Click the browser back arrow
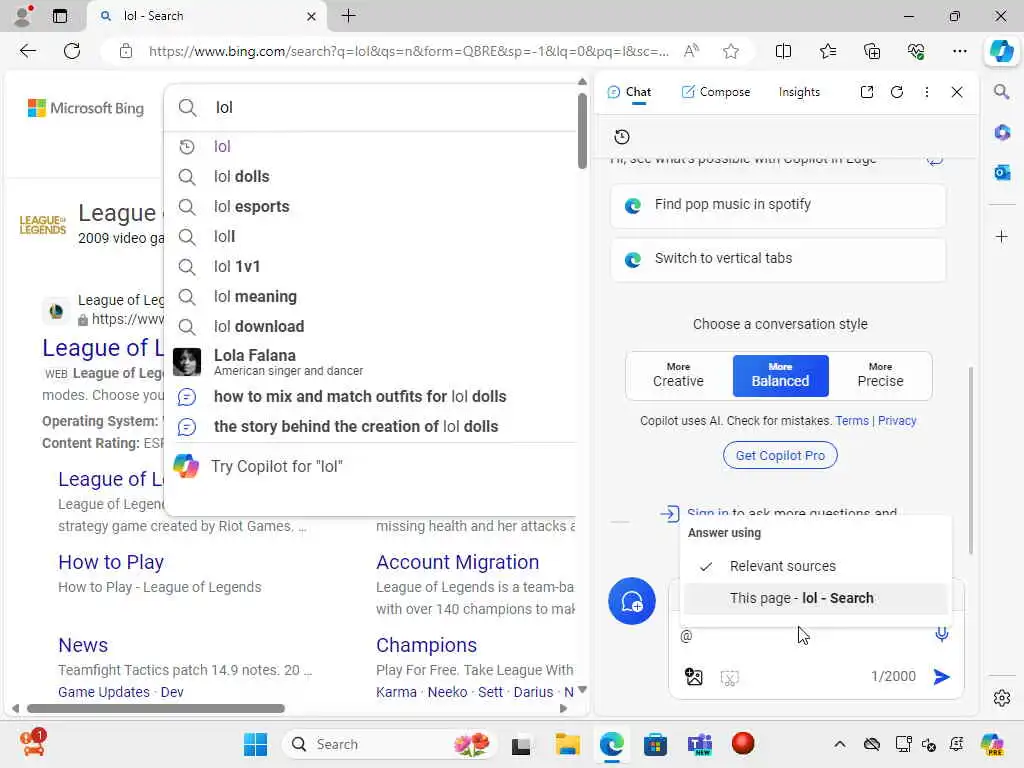The width and height of the screenshot is (1024, 768). pos(27,51)
